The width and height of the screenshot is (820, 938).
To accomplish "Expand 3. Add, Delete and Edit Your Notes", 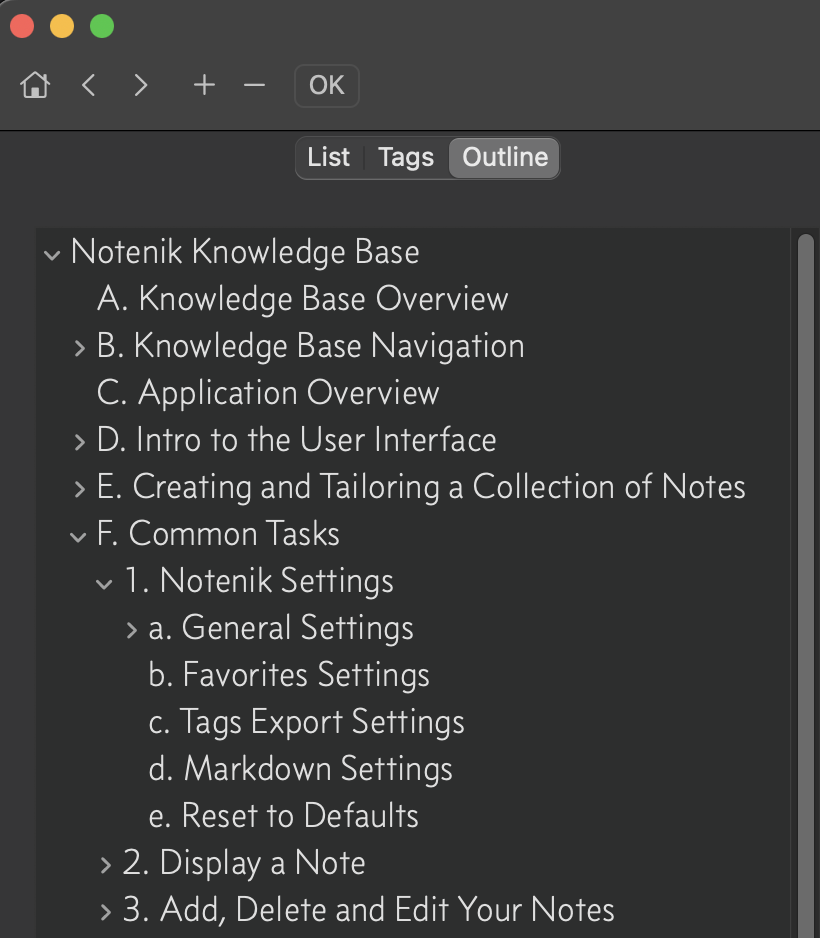I will pyautogui.click(x=106, y=912).
